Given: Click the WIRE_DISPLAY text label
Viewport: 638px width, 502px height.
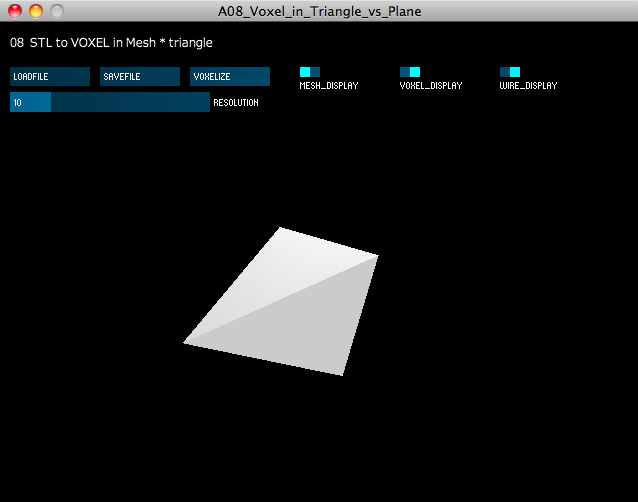Looking at the screenshot, I should 528,86.
